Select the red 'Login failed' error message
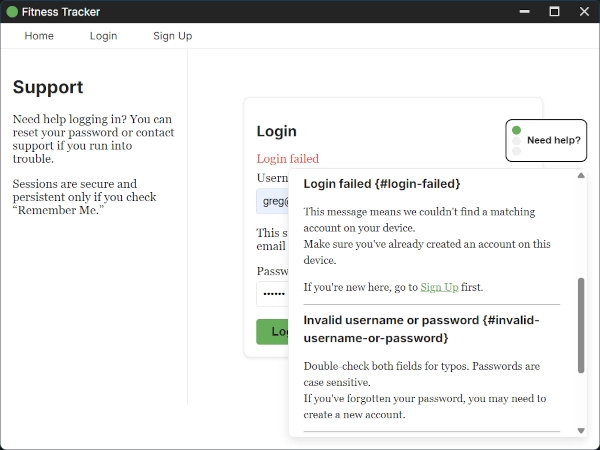The width and height of the screenshot is (600, 450). (x=288, y=158)
